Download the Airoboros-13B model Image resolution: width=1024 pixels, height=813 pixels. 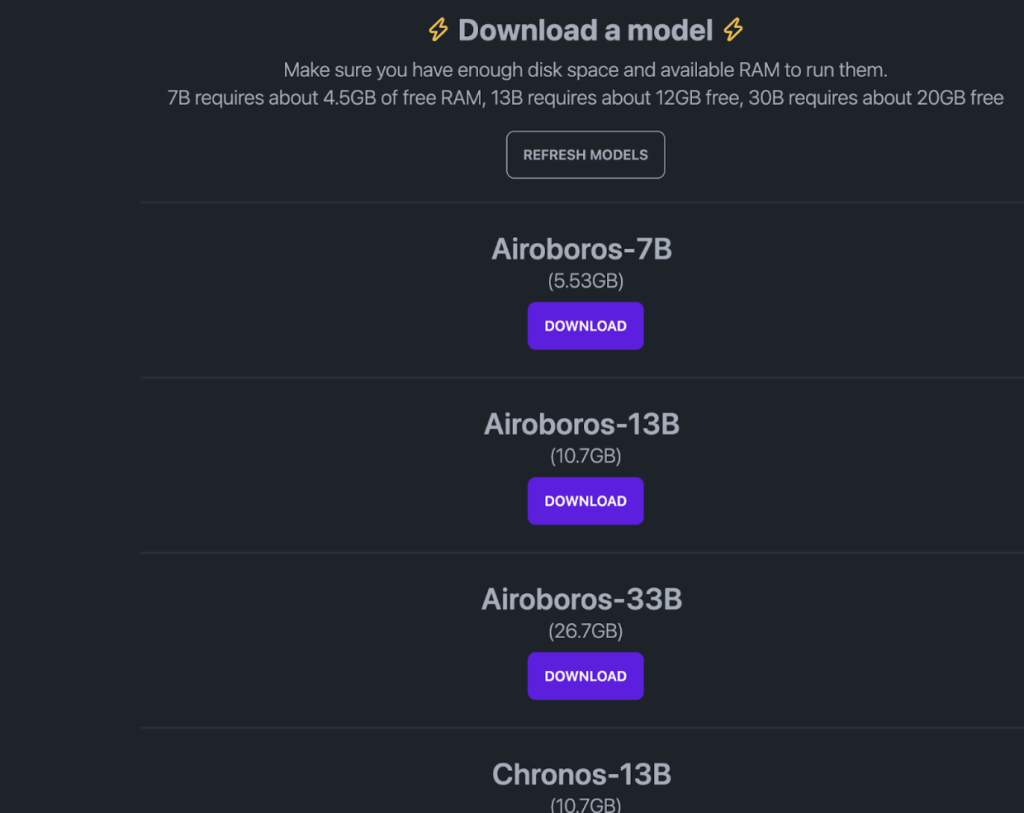coord(585,501)
